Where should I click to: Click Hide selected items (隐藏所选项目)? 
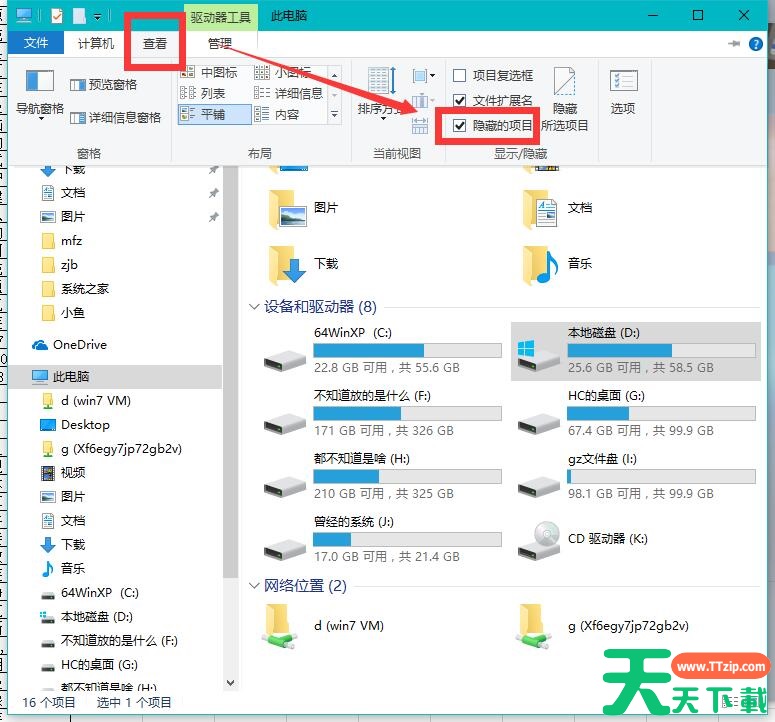tap(564, 100)
